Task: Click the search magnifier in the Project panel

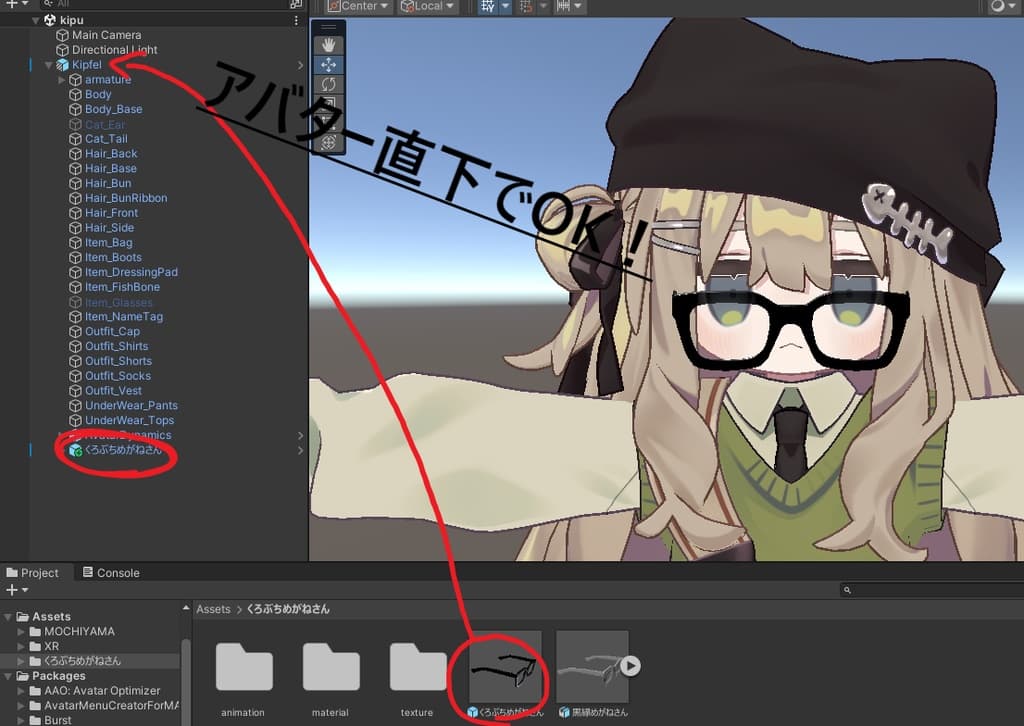Action: pyautogui.click(x=846, y=589)
